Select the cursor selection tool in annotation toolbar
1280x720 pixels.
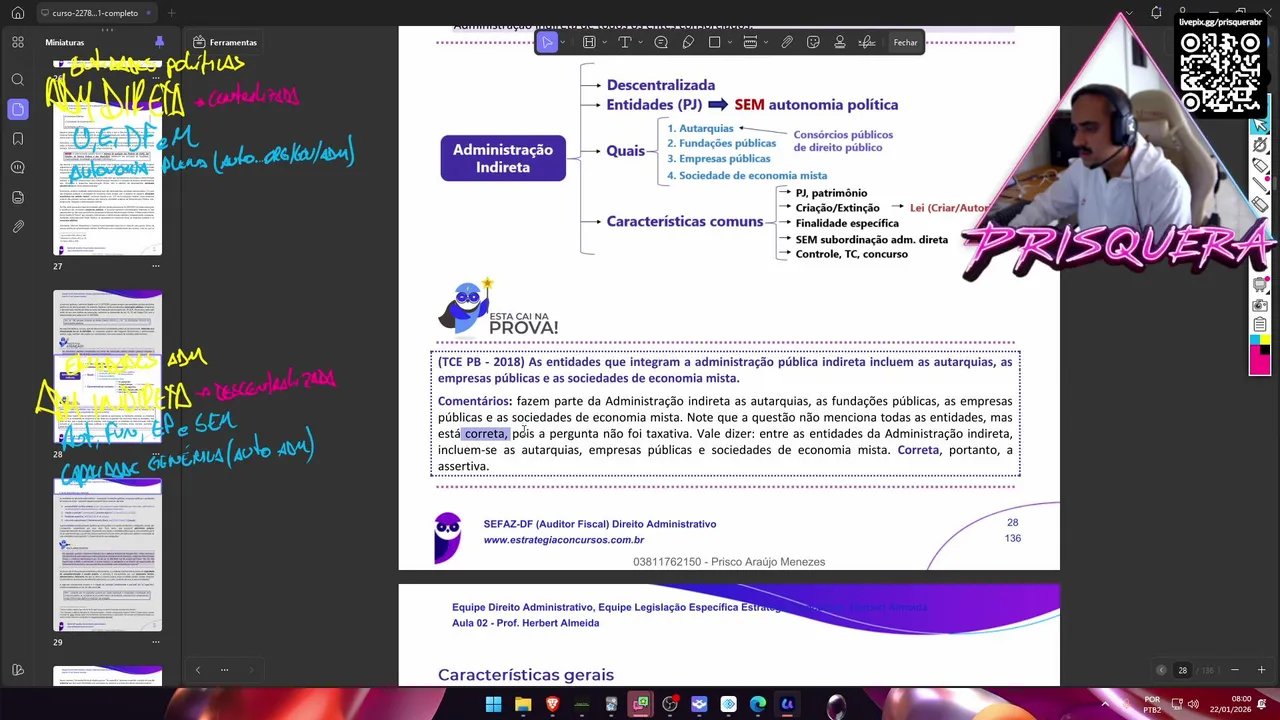coord(547,42)
